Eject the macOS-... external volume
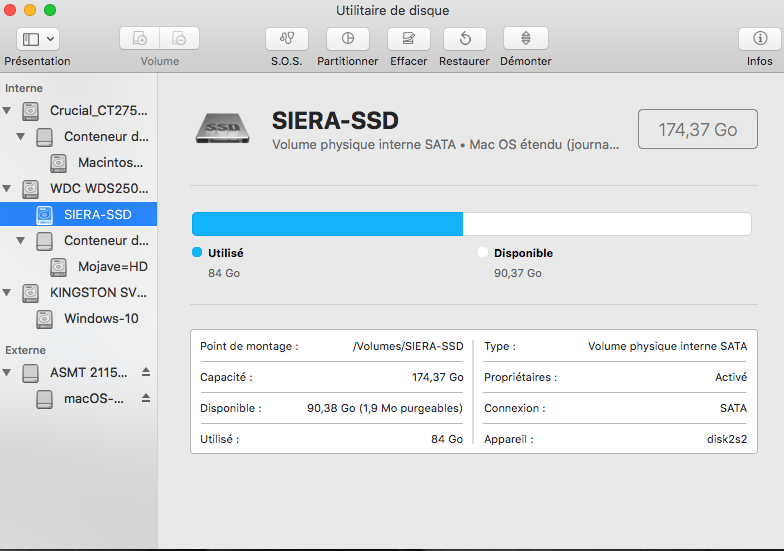Image resolution: width=784 pixels, height=551 pixels. point(146,398)
